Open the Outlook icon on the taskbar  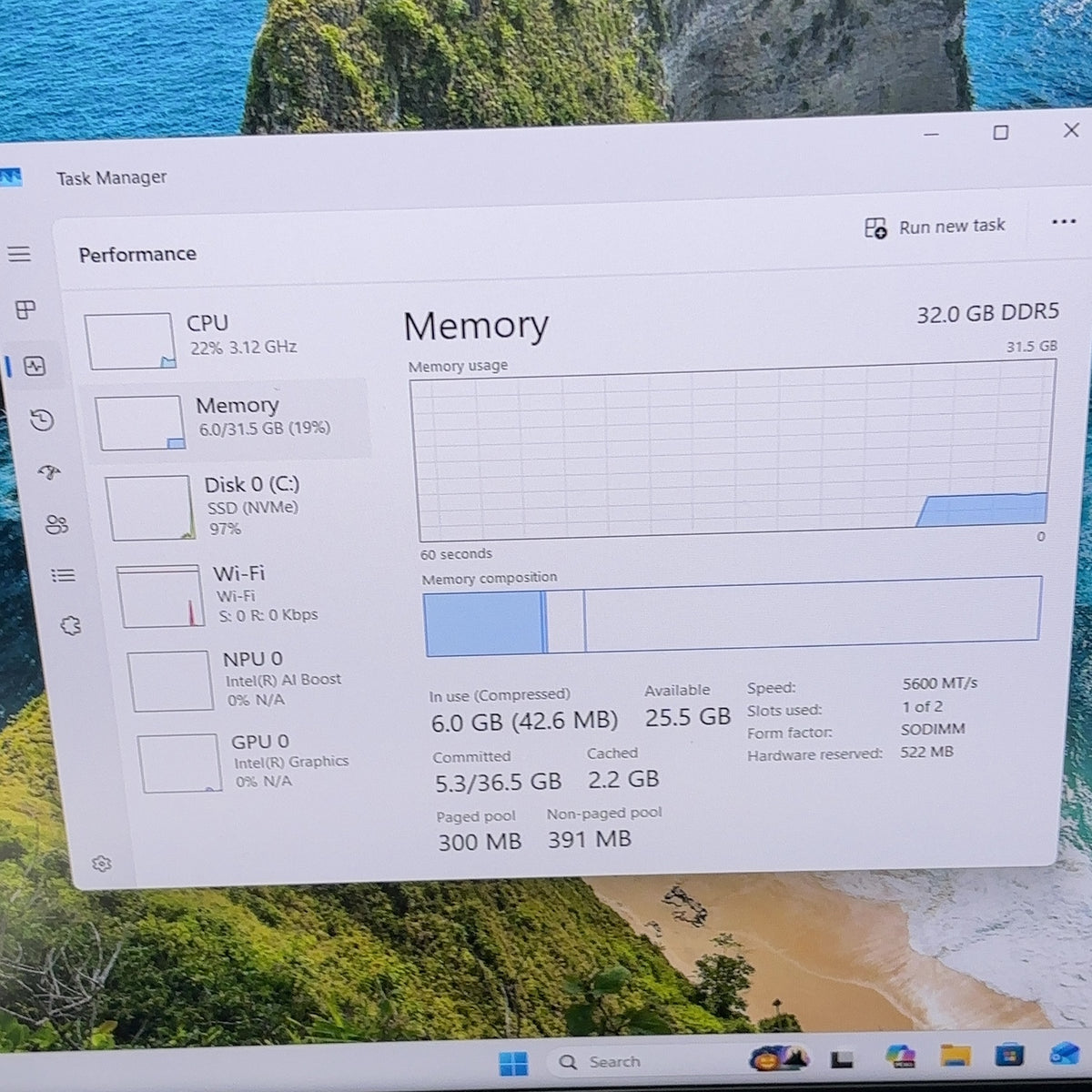(x=1064, y=1053)
